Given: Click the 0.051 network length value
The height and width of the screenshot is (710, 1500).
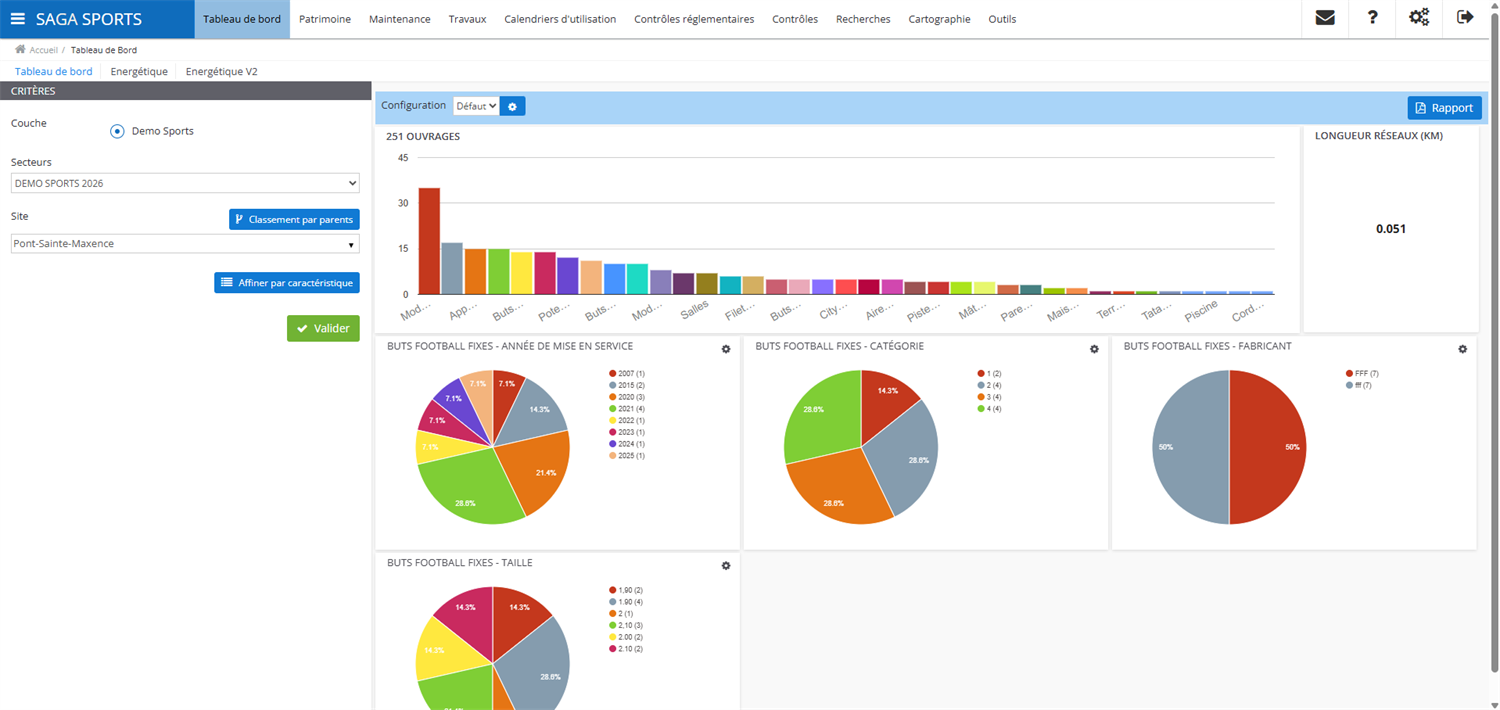Looking at the screenshot, I should point(1391,229).
